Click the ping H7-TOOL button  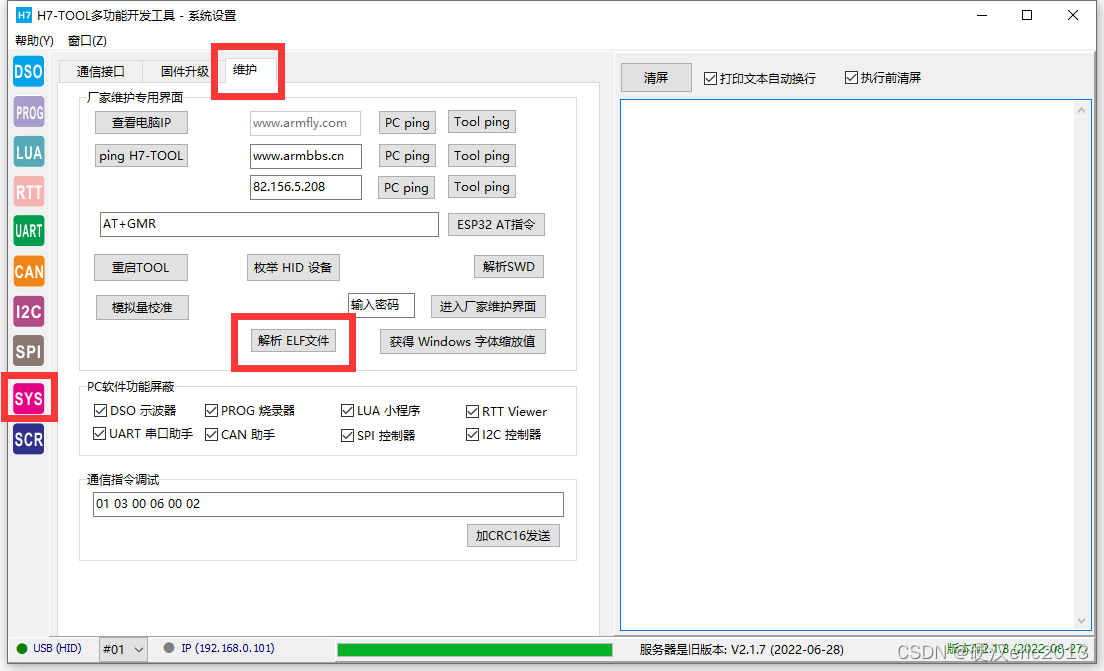pos(142,156)
